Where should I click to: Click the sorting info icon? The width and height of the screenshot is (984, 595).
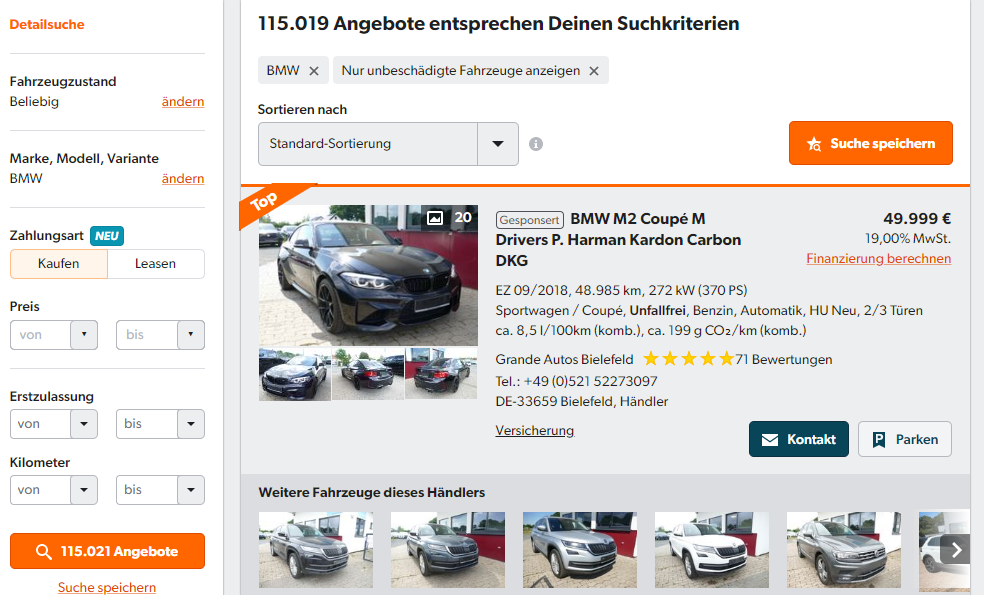pos(536,144)
